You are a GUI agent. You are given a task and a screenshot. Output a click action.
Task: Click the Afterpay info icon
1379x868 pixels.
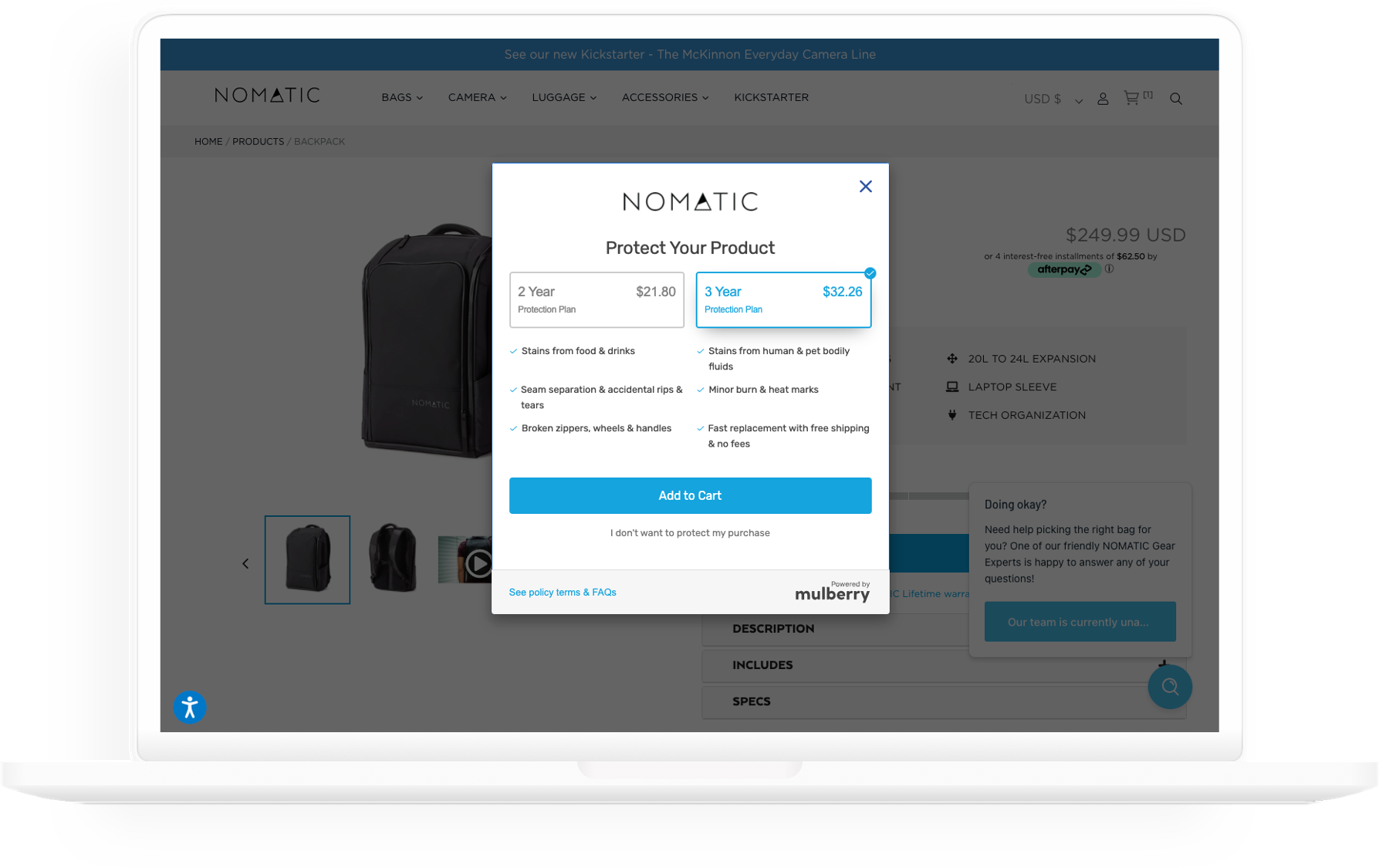click(x=1109, y=269)
